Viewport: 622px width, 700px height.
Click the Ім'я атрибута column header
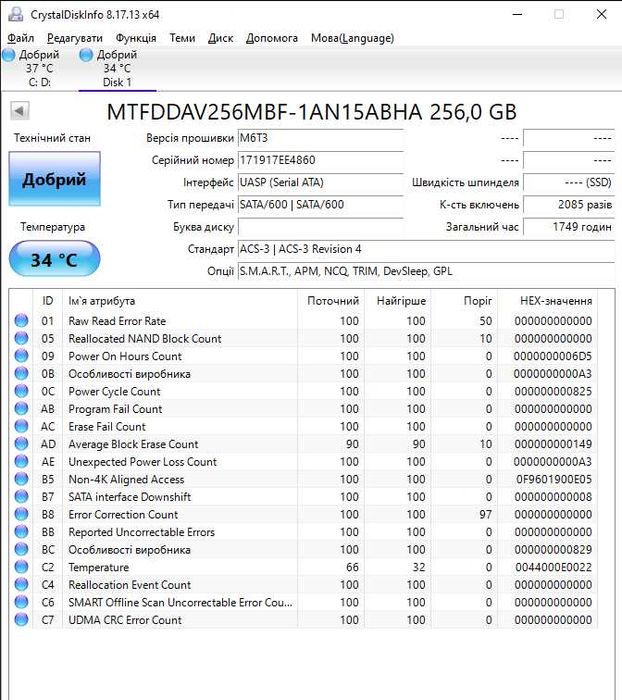click(x=180, y=301)
